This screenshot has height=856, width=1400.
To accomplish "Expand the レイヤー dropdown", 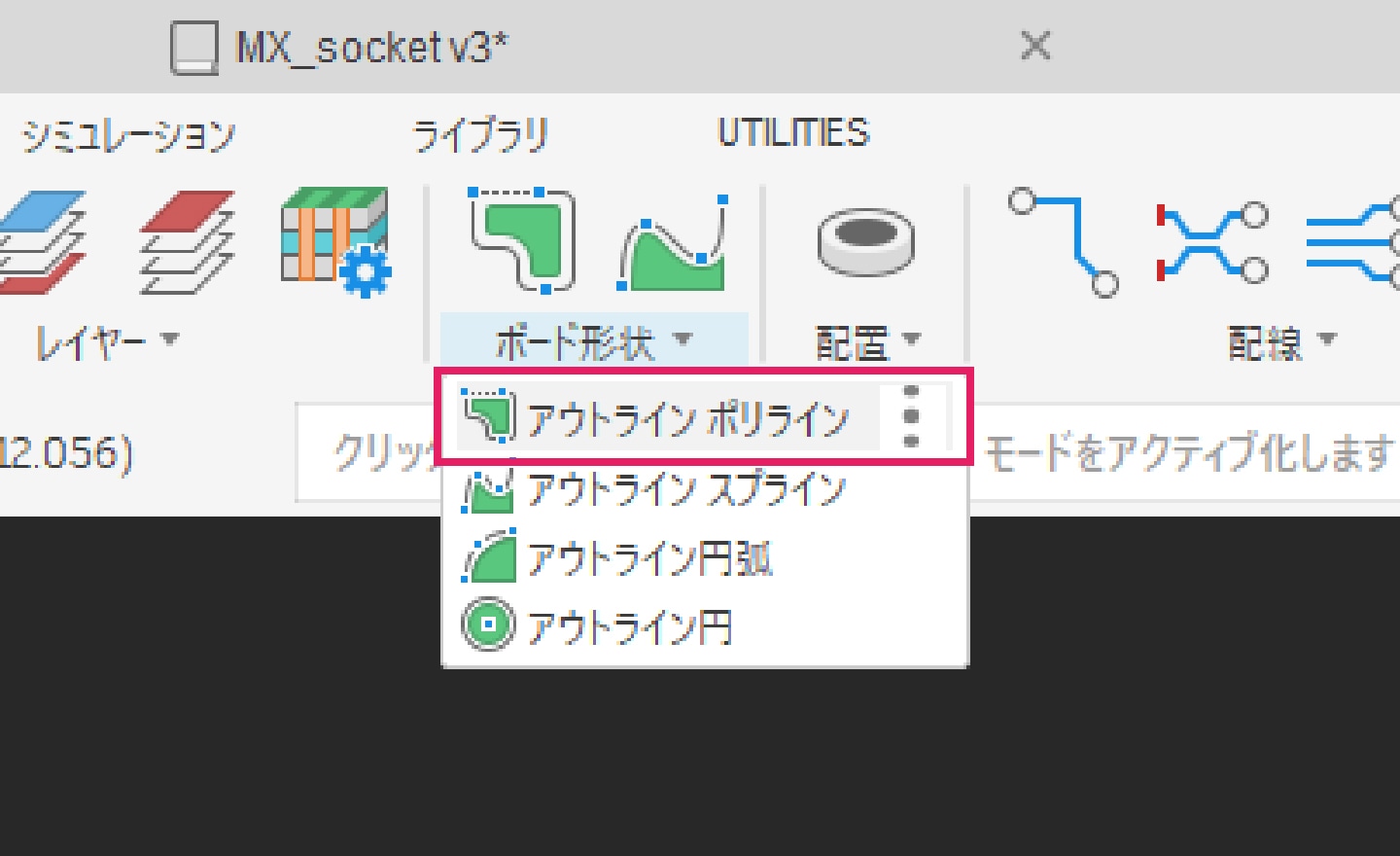I will (107, 341).
